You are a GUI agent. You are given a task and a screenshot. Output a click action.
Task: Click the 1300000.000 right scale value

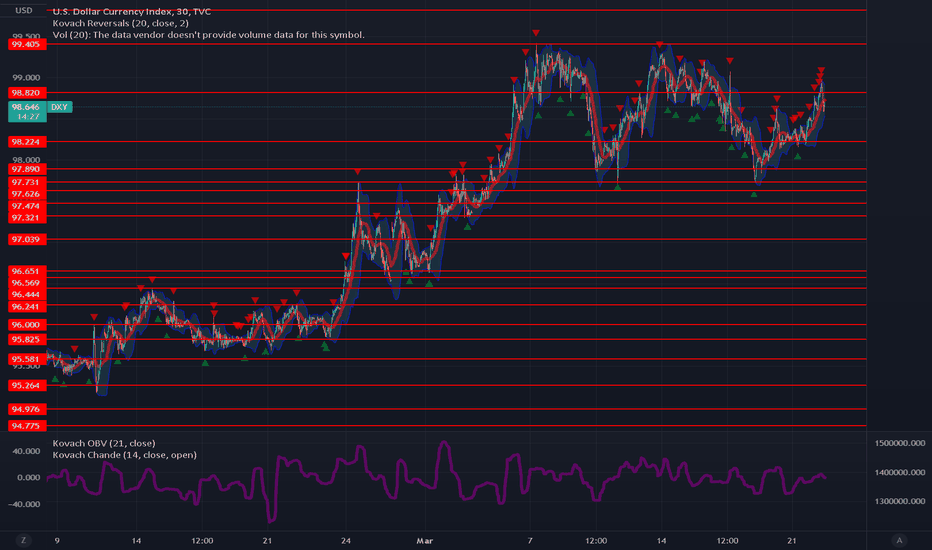(900, 501)
